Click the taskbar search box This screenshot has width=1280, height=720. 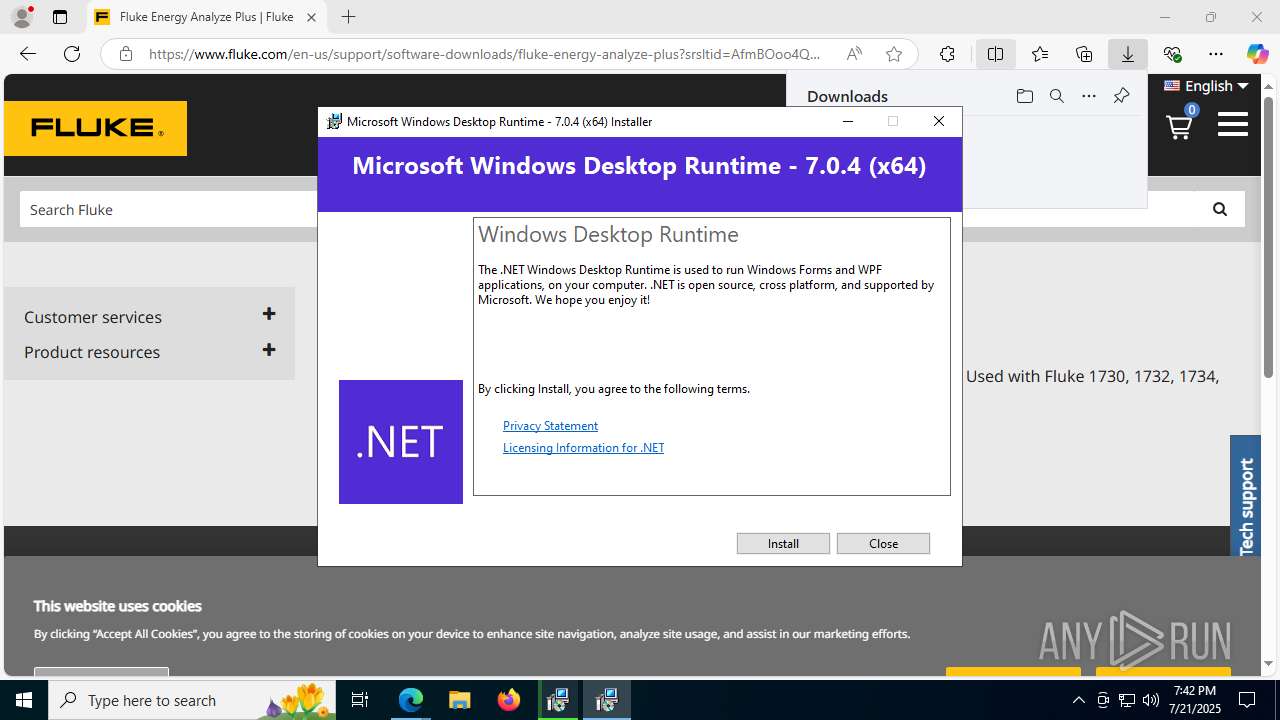(192, 700)
